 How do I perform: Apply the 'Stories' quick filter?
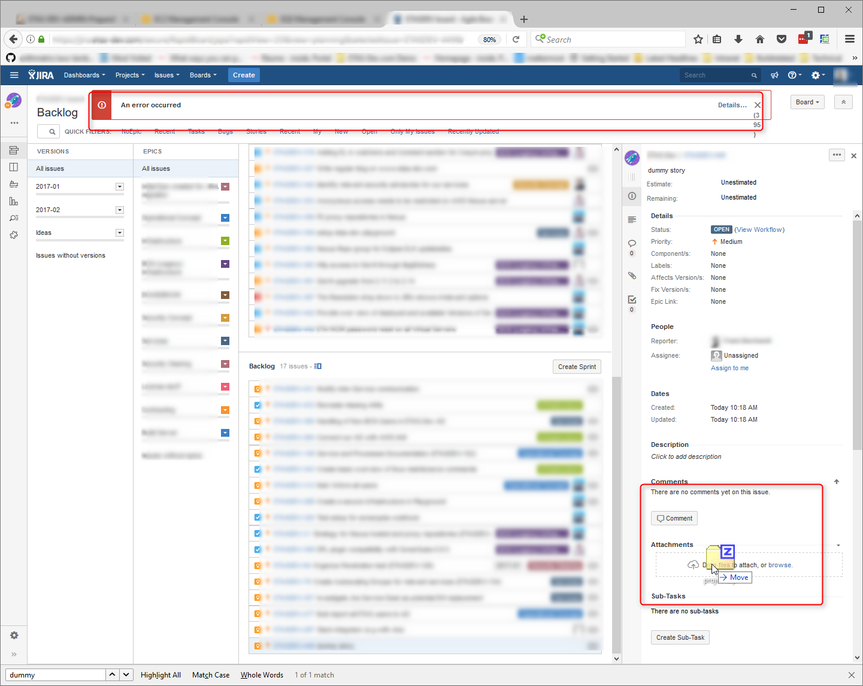[256, 132]
